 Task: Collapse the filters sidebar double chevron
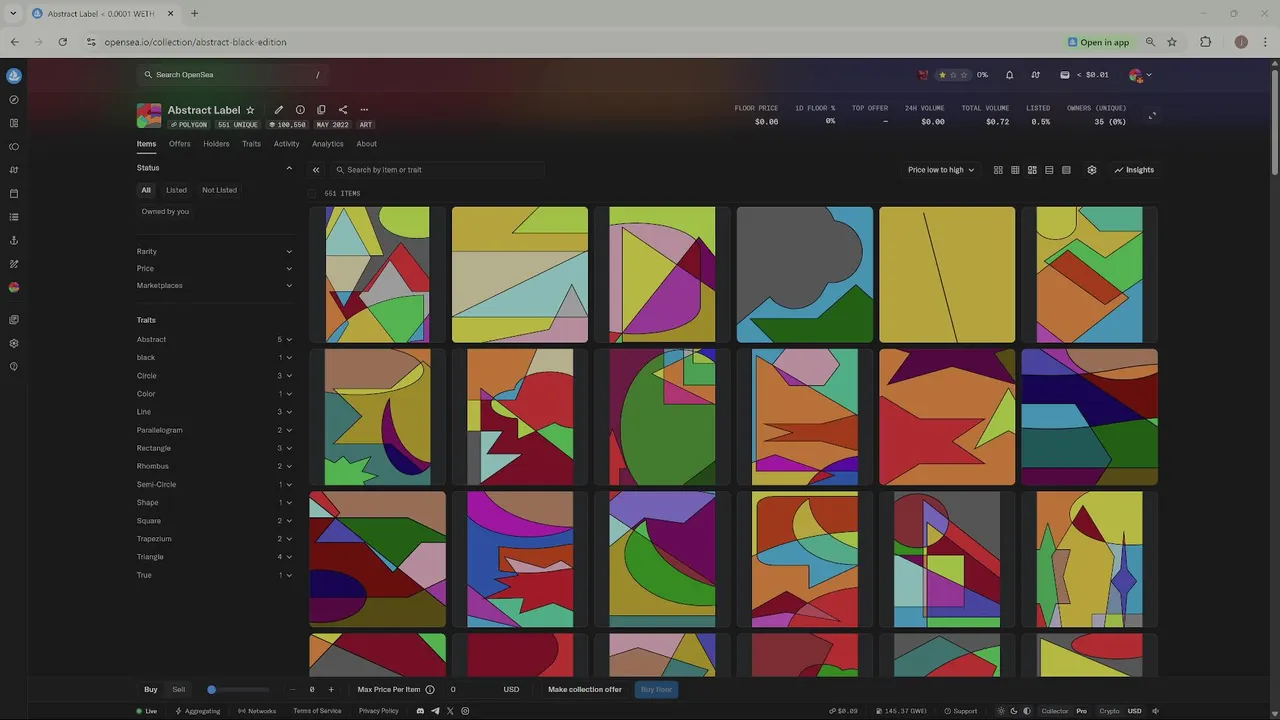316,170
